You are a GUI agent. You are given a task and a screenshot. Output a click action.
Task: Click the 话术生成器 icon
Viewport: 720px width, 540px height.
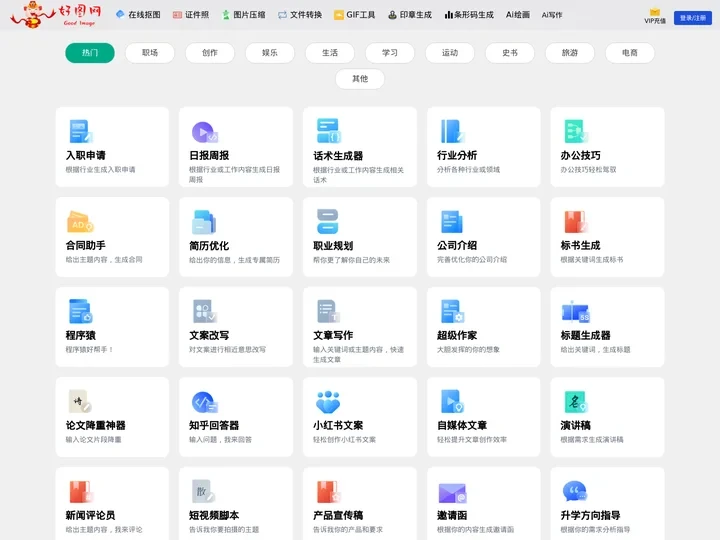coord(328,131)
